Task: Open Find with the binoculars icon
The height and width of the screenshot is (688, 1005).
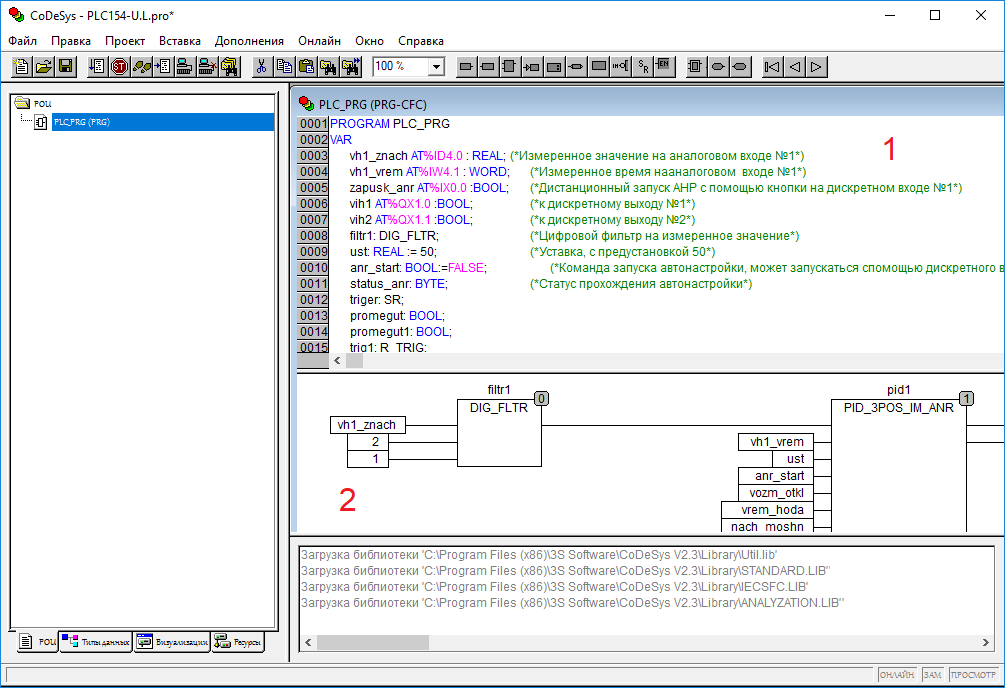Action: coord(328,67)
